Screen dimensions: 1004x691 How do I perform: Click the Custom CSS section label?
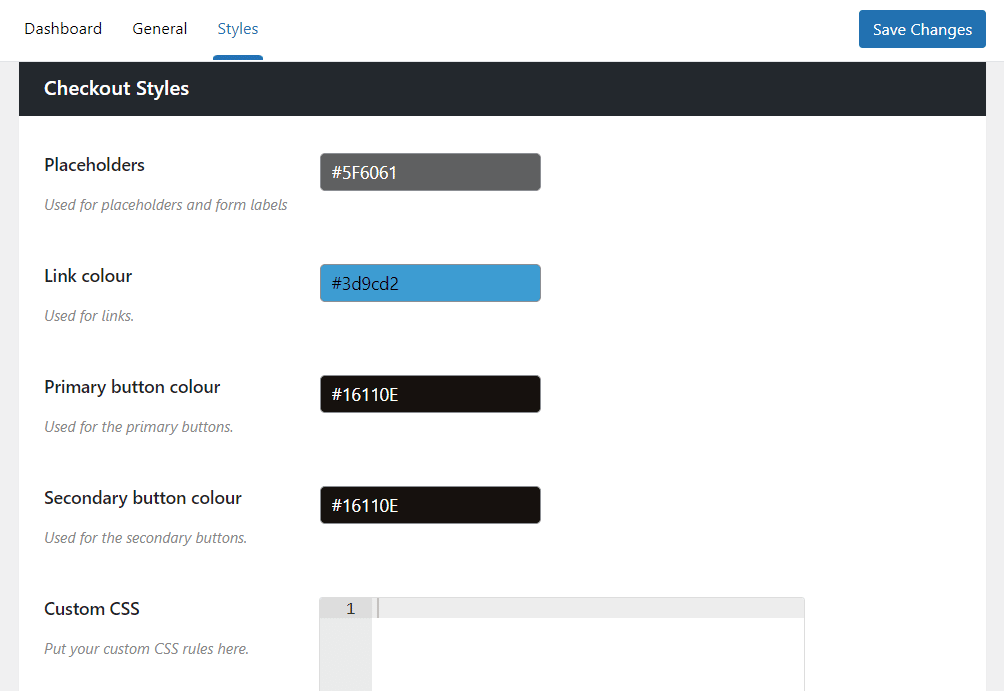point(92,608)
